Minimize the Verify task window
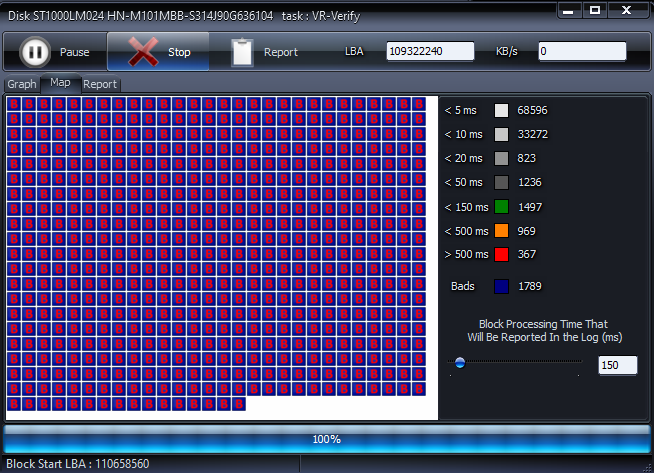 tap(568, 10)
